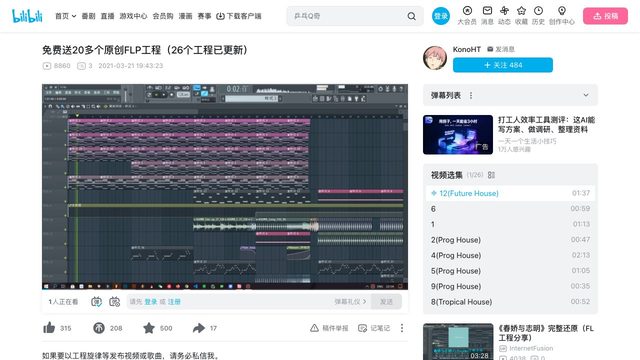This screenshot has width=640, height=360.
Task: Open the 直播 nav item
Action: tap(107, 16)
